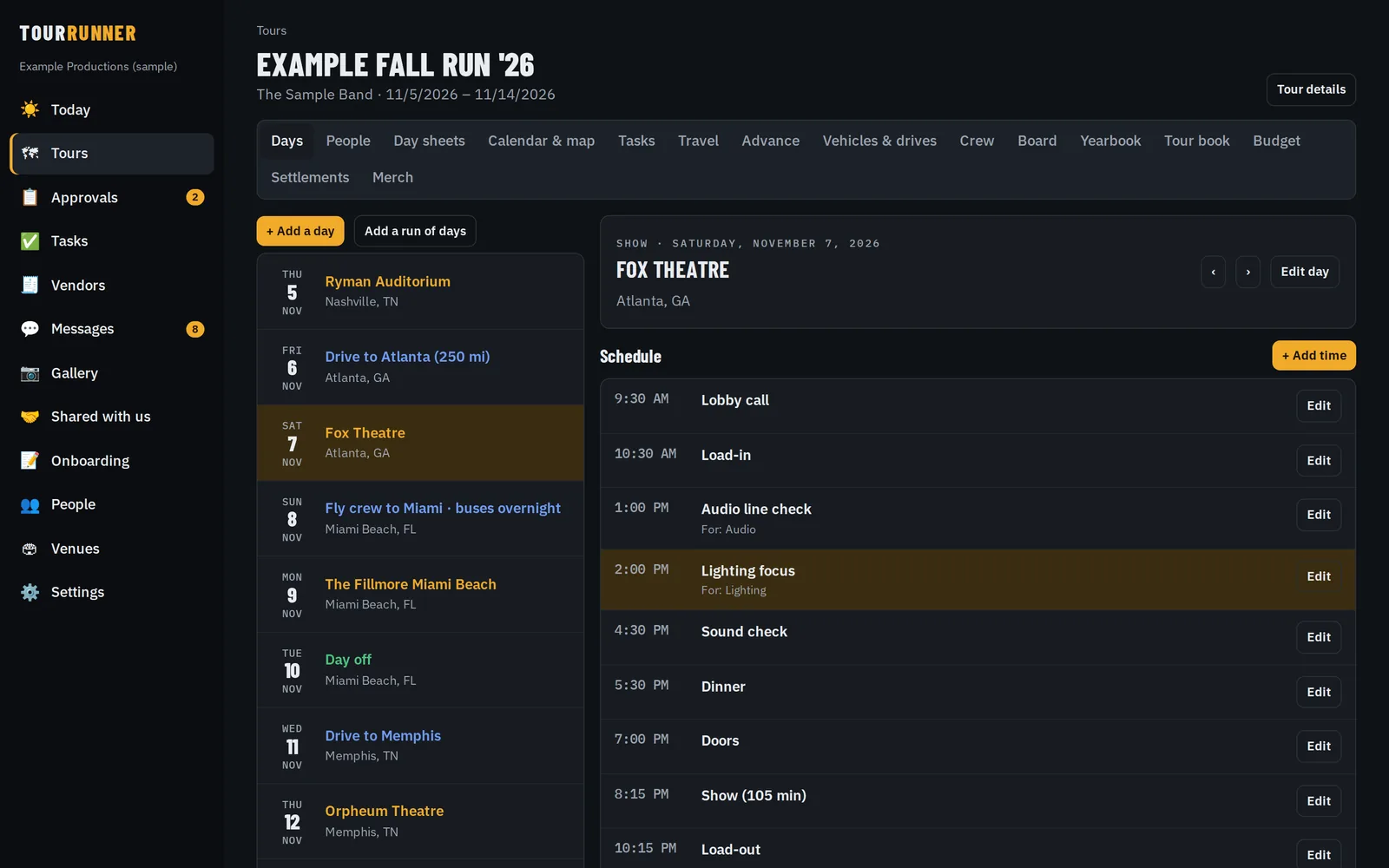Open the Vehicles & drives tab

point(879,141)
